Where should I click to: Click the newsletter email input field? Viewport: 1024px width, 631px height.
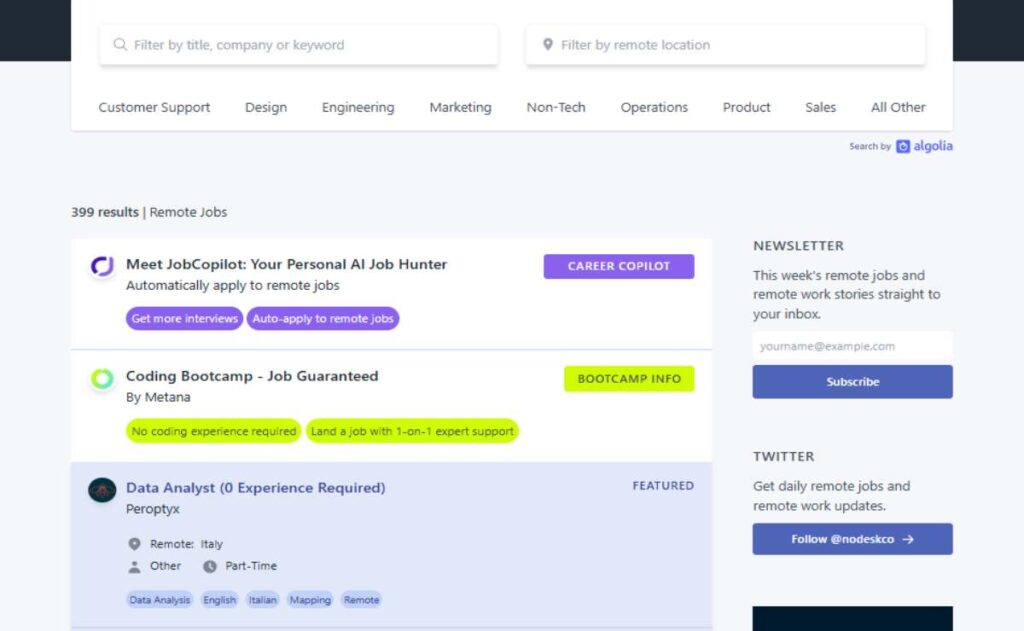coord(852,346)
